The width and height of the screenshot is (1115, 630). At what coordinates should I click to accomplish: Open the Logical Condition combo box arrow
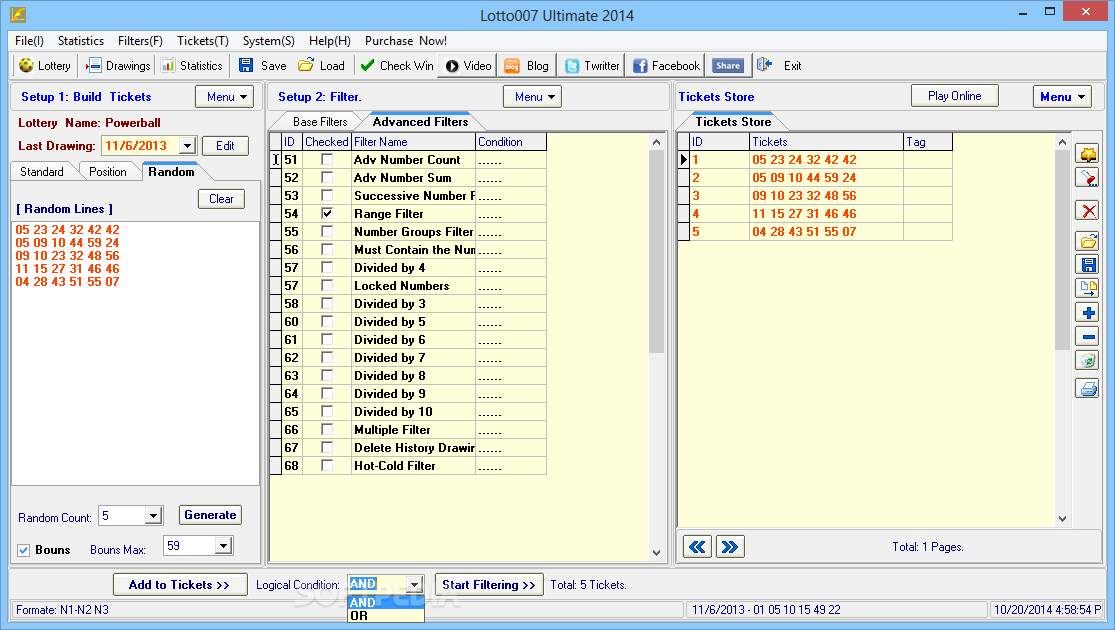coord(415,584)
